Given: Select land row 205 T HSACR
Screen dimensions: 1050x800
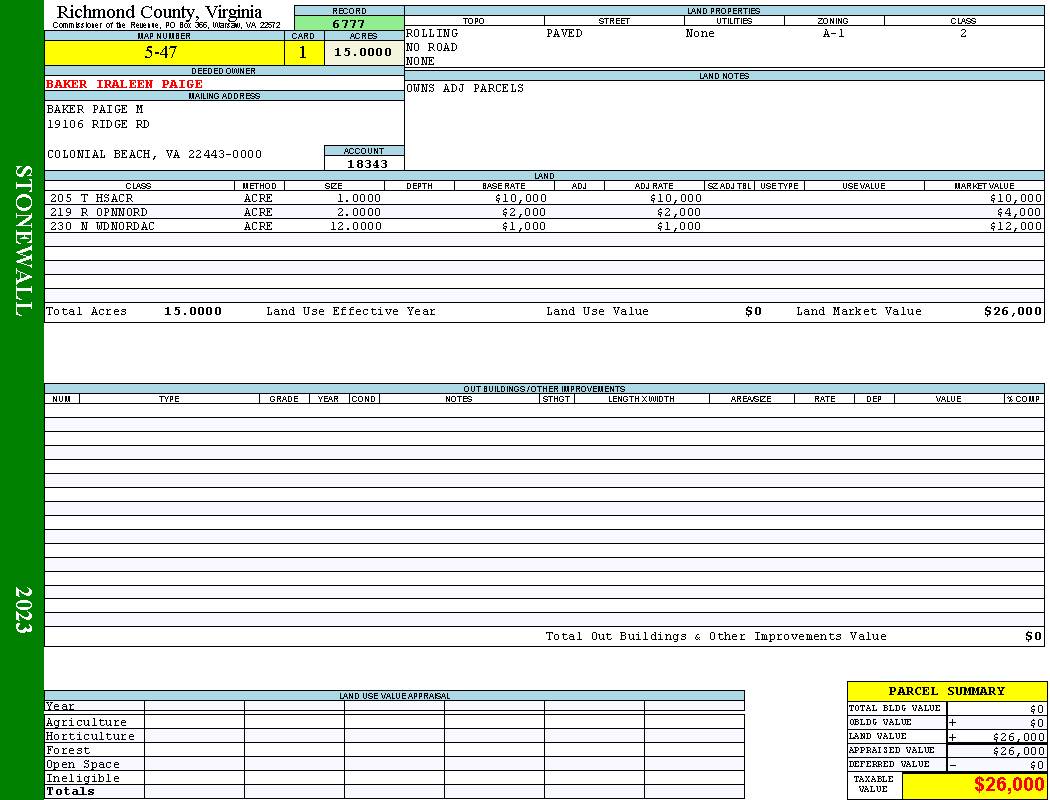Looking at the screenshot, I should 544,198.
